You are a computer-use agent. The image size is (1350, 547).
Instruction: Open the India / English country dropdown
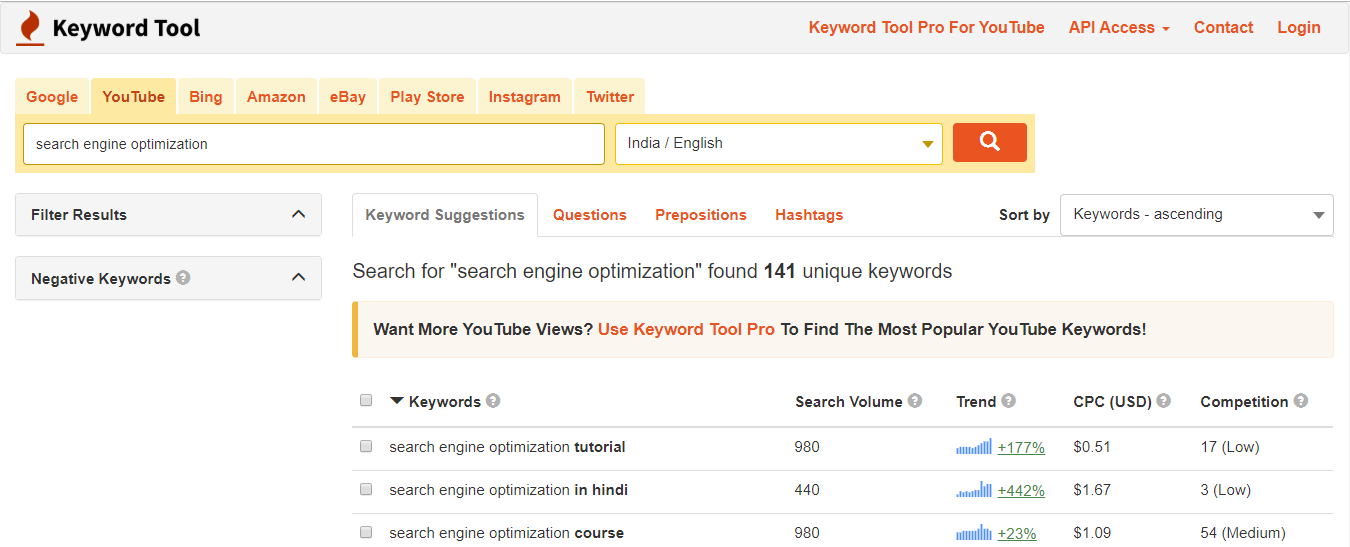pyautogui.click(x=778, y=143)
